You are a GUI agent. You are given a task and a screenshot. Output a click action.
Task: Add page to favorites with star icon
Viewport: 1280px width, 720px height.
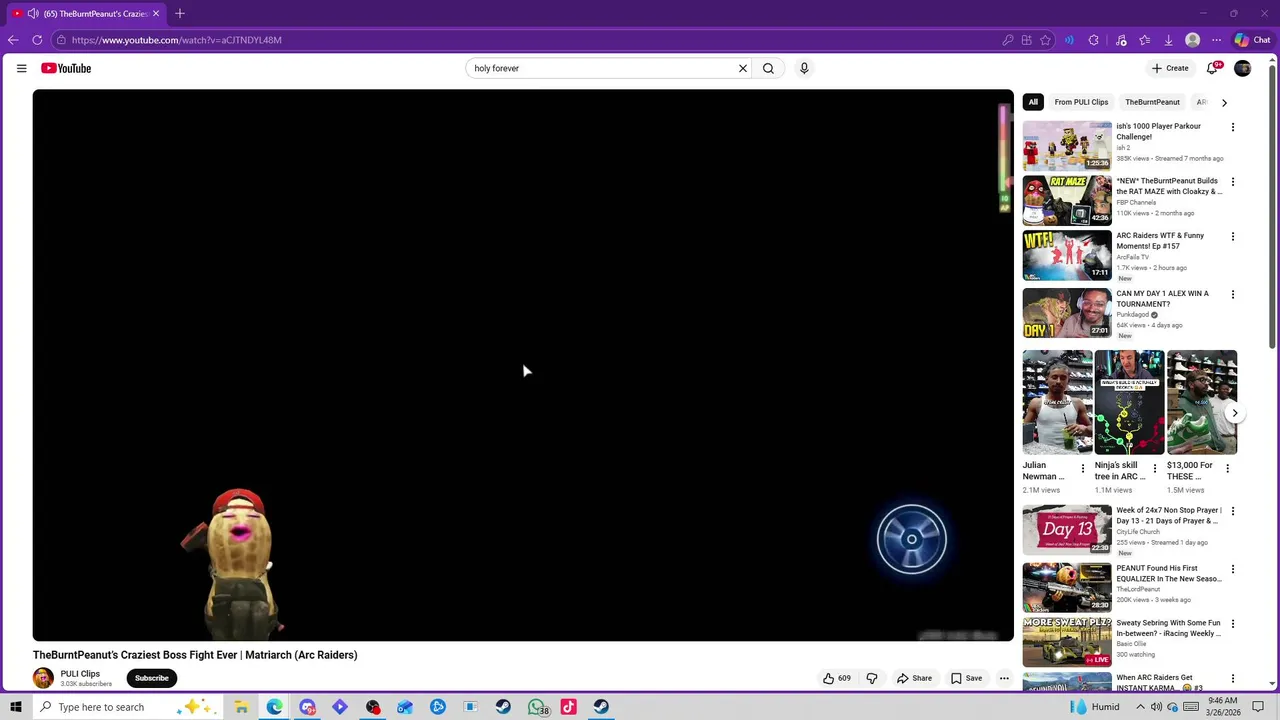click(1045, 40)
